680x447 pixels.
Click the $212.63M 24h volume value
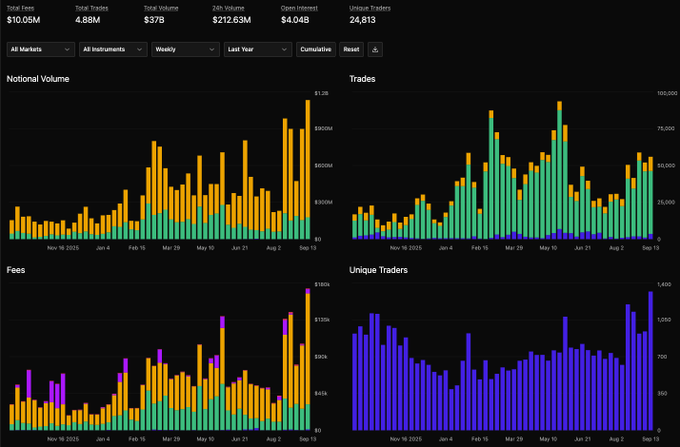pyautogui.click(x=232, y=20)
